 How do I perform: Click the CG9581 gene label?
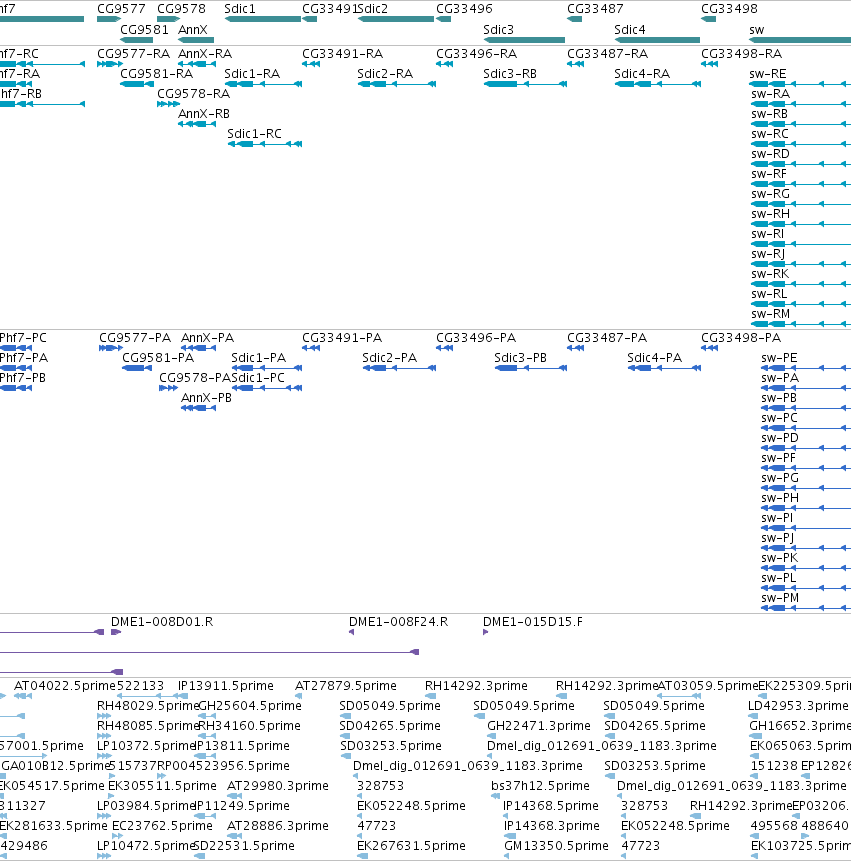click(x=144, y=30)
